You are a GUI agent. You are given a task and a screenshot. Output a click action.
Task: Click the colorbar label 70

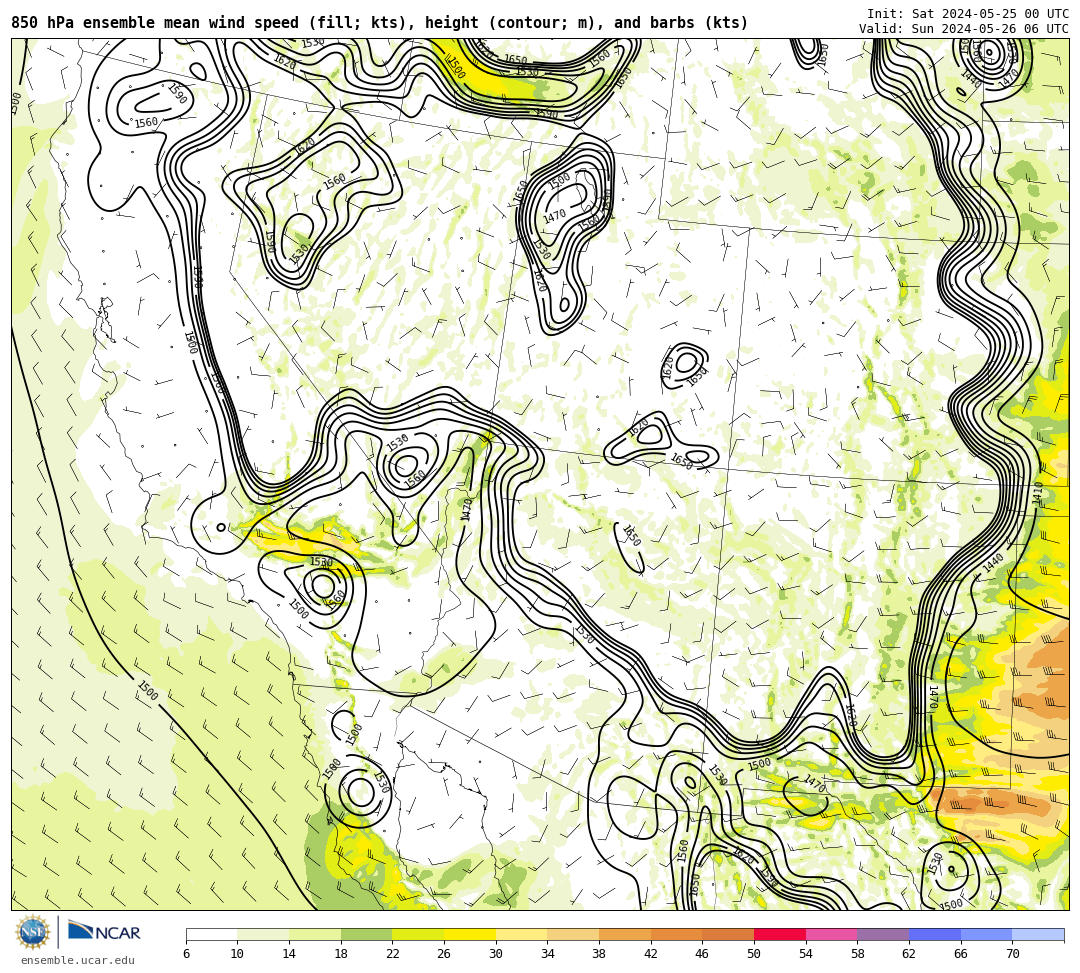click(x=1012, y=954)
